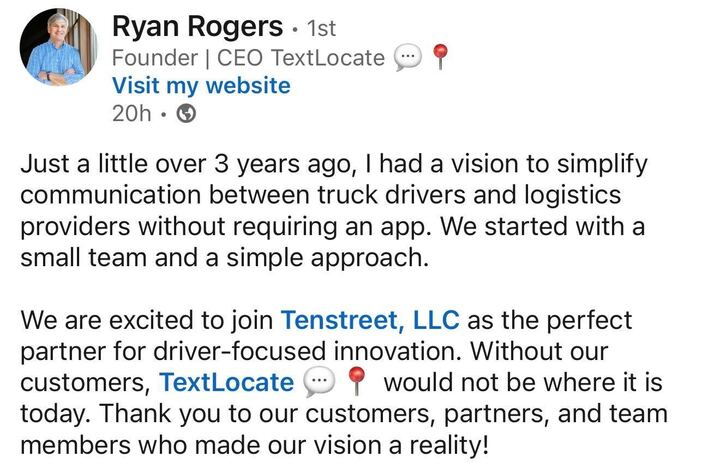Click the Founder | CEO TextLocate headline
Viewport: 720px width, 474px height.
pos(248,57)
